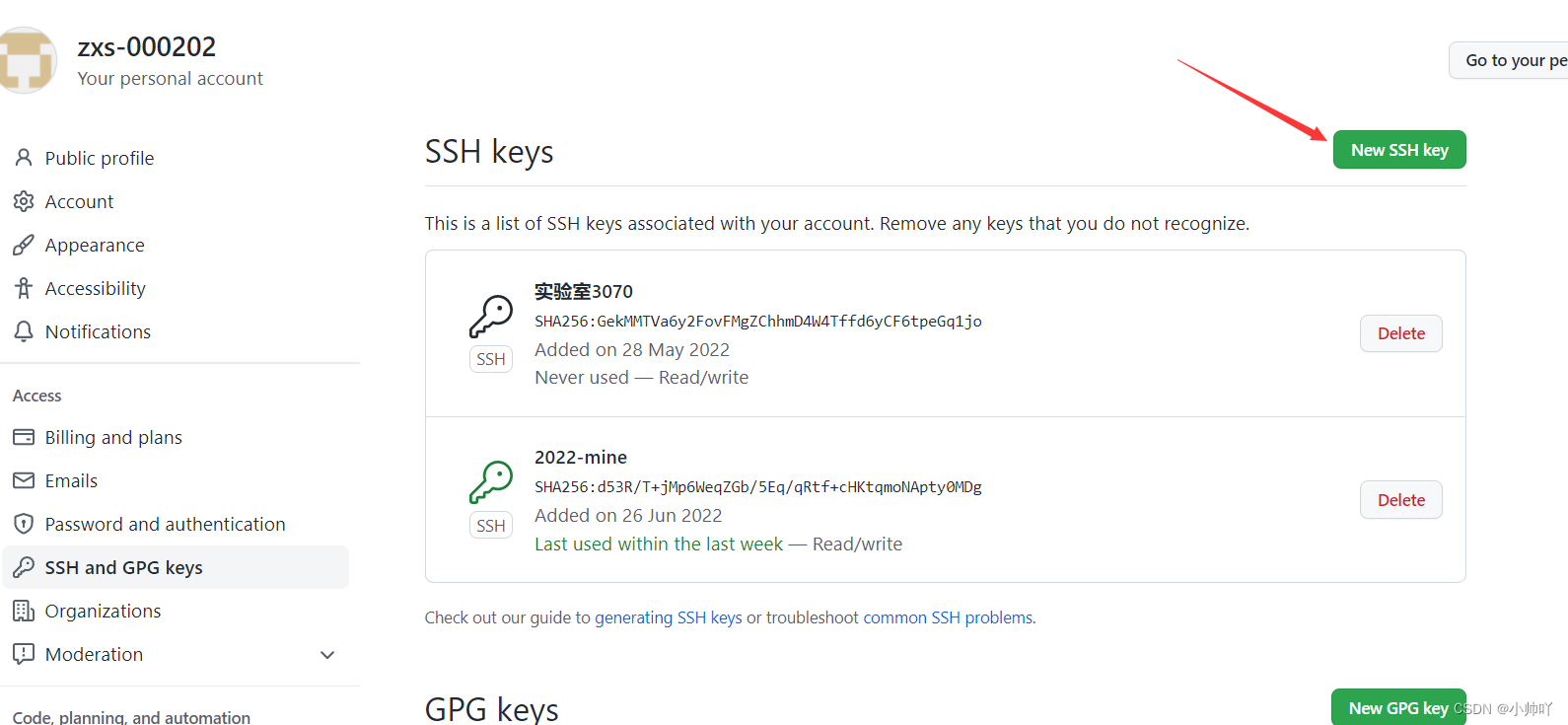Click the Appearance paintbrush icon
The image size is (1568, 725).
(x=24, y=245)
